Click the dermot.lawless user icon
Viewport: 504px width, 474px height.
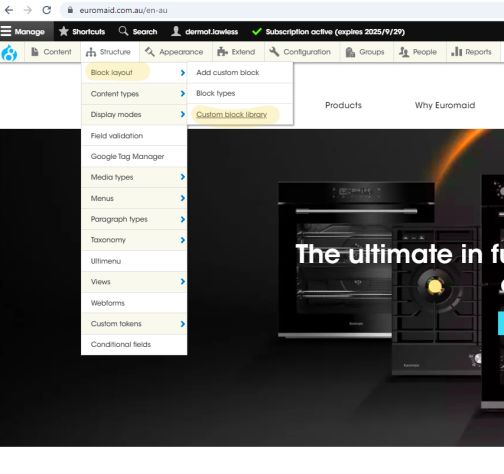click(x=176, y=31)
